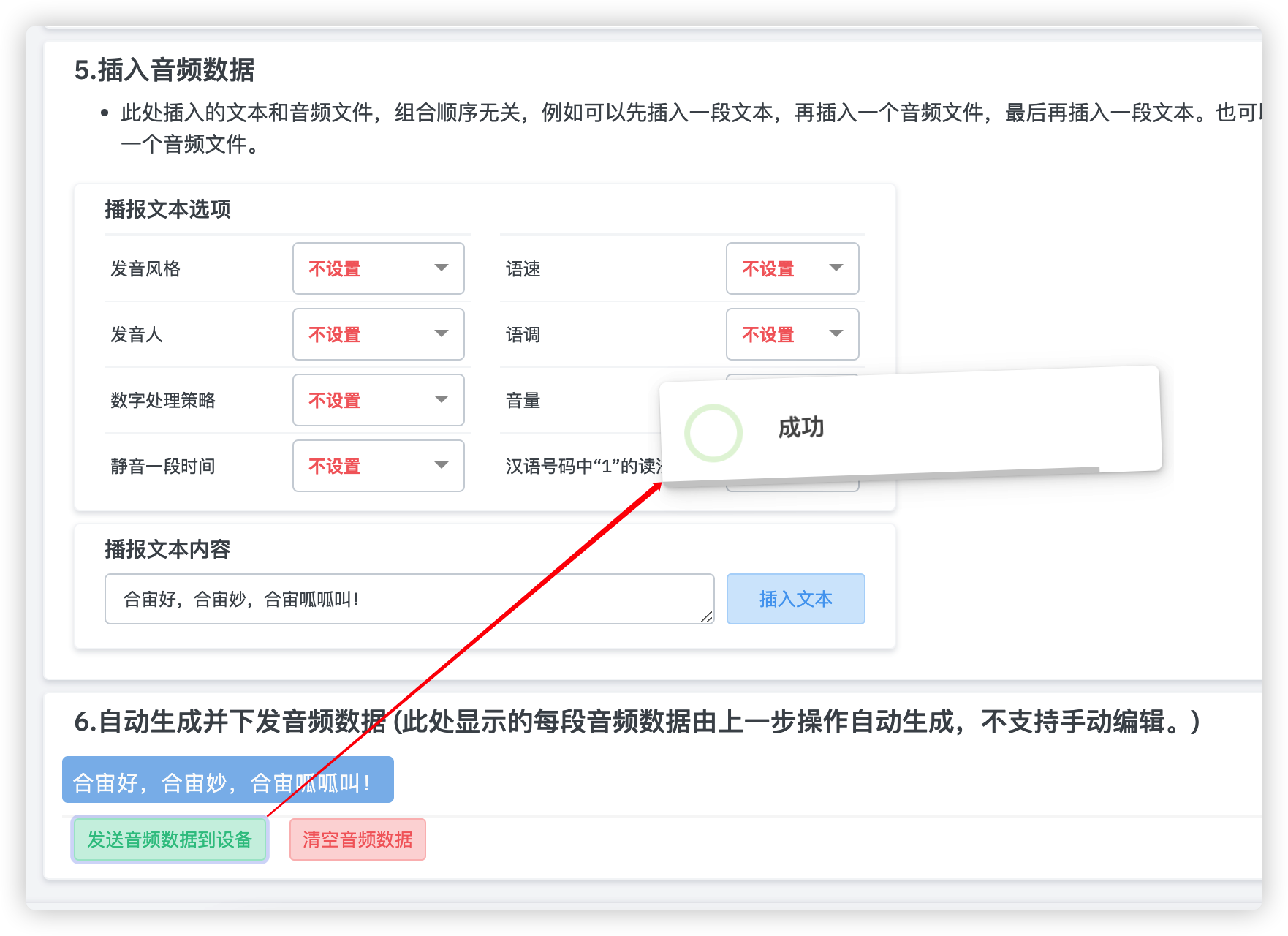Screen dimensions: 1288x936
Task: Click the 发音风格 label
Action: coord(145,269)
